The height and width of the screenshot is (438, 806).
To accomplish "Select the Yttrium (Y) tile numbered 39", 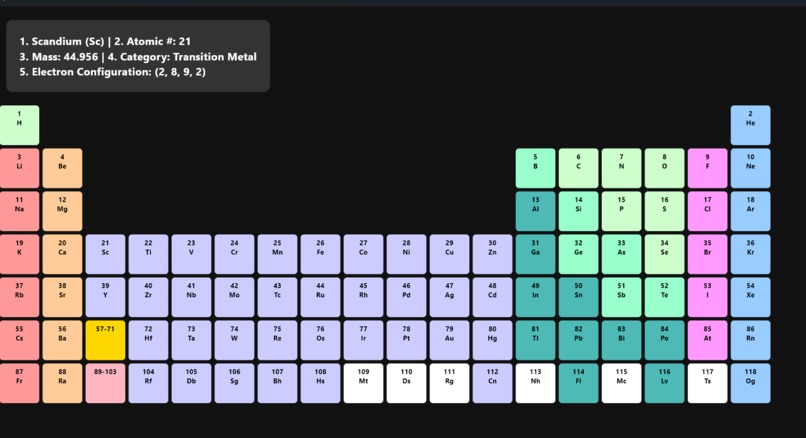I will (x=105, y=297).
